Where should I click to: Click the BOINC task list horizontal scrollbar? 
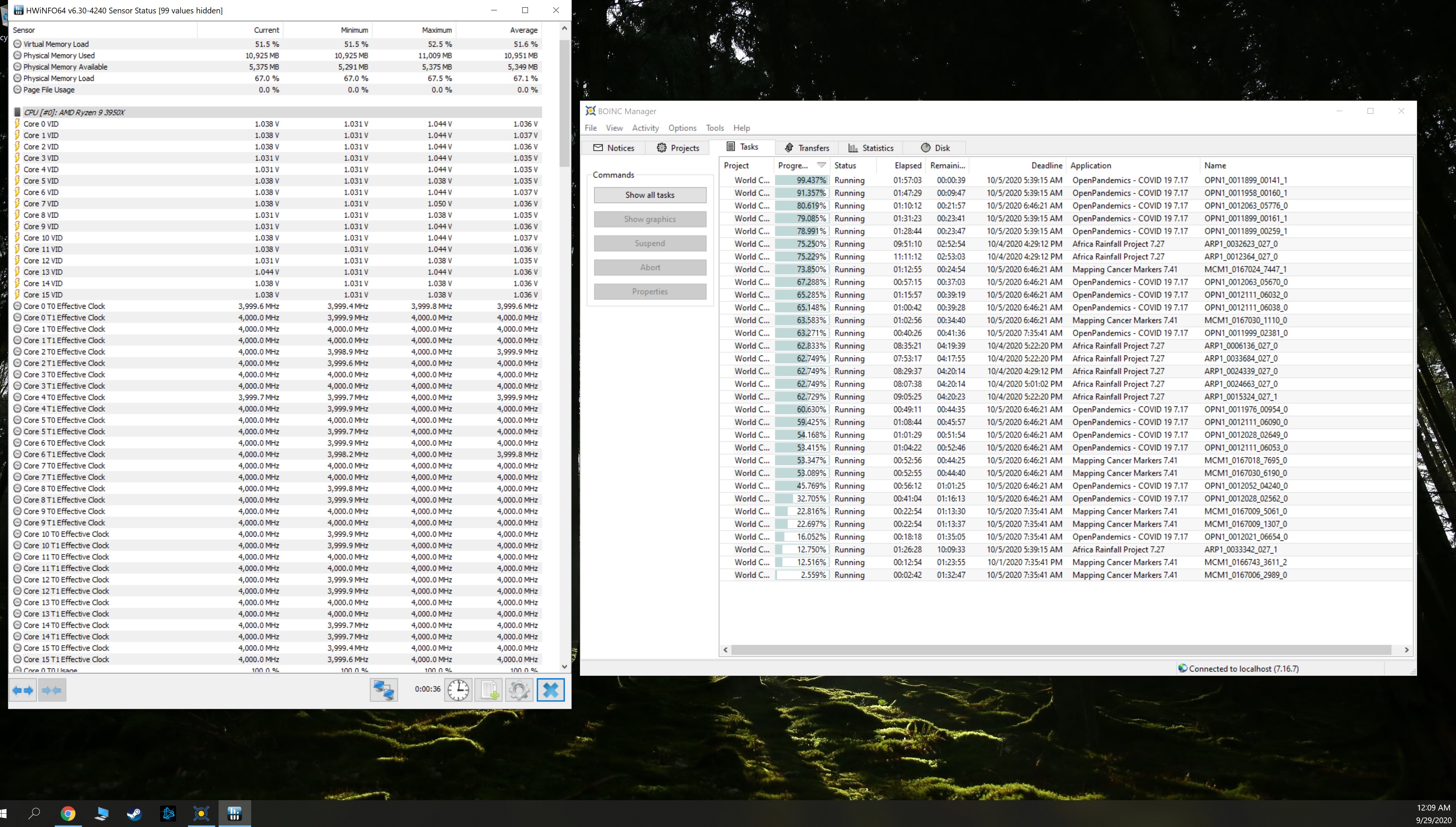[x=1061, y=650]
